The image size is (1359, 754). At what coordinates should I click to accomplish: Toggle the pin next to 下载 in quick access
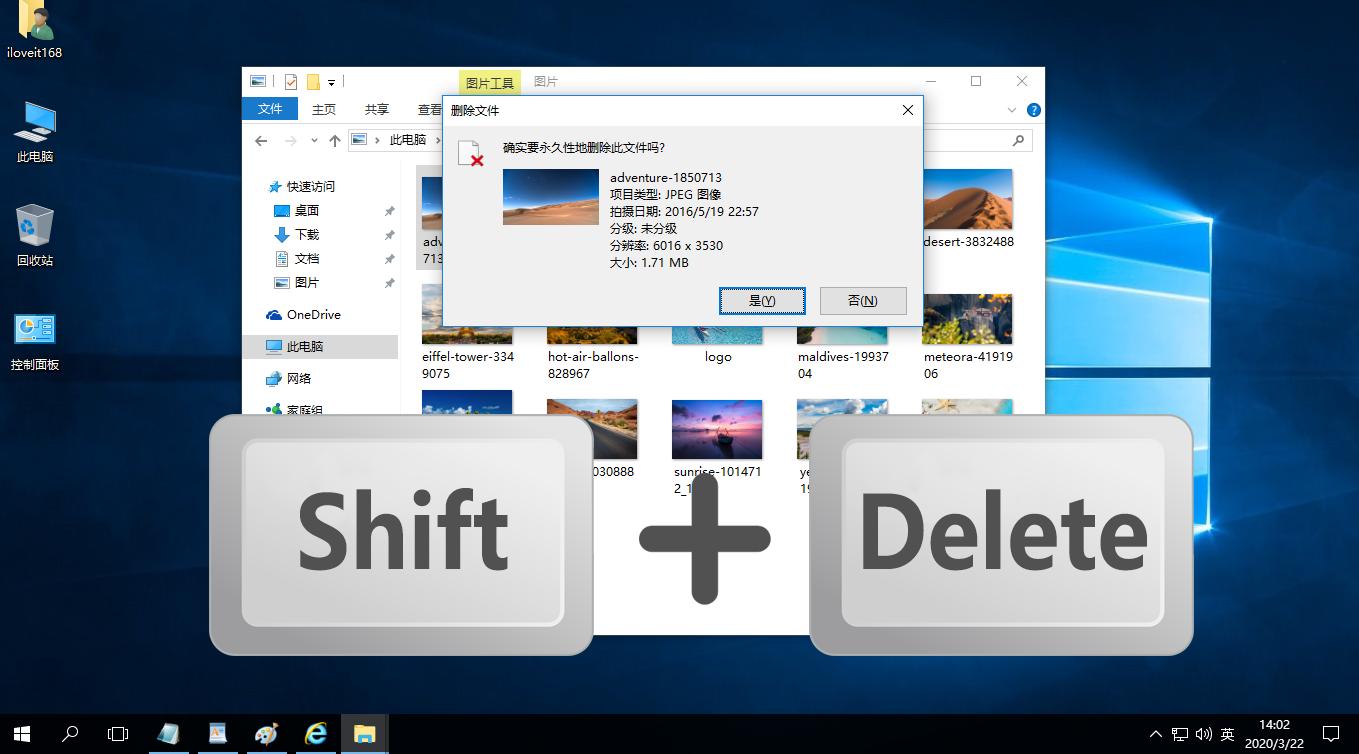coord(389,234)
